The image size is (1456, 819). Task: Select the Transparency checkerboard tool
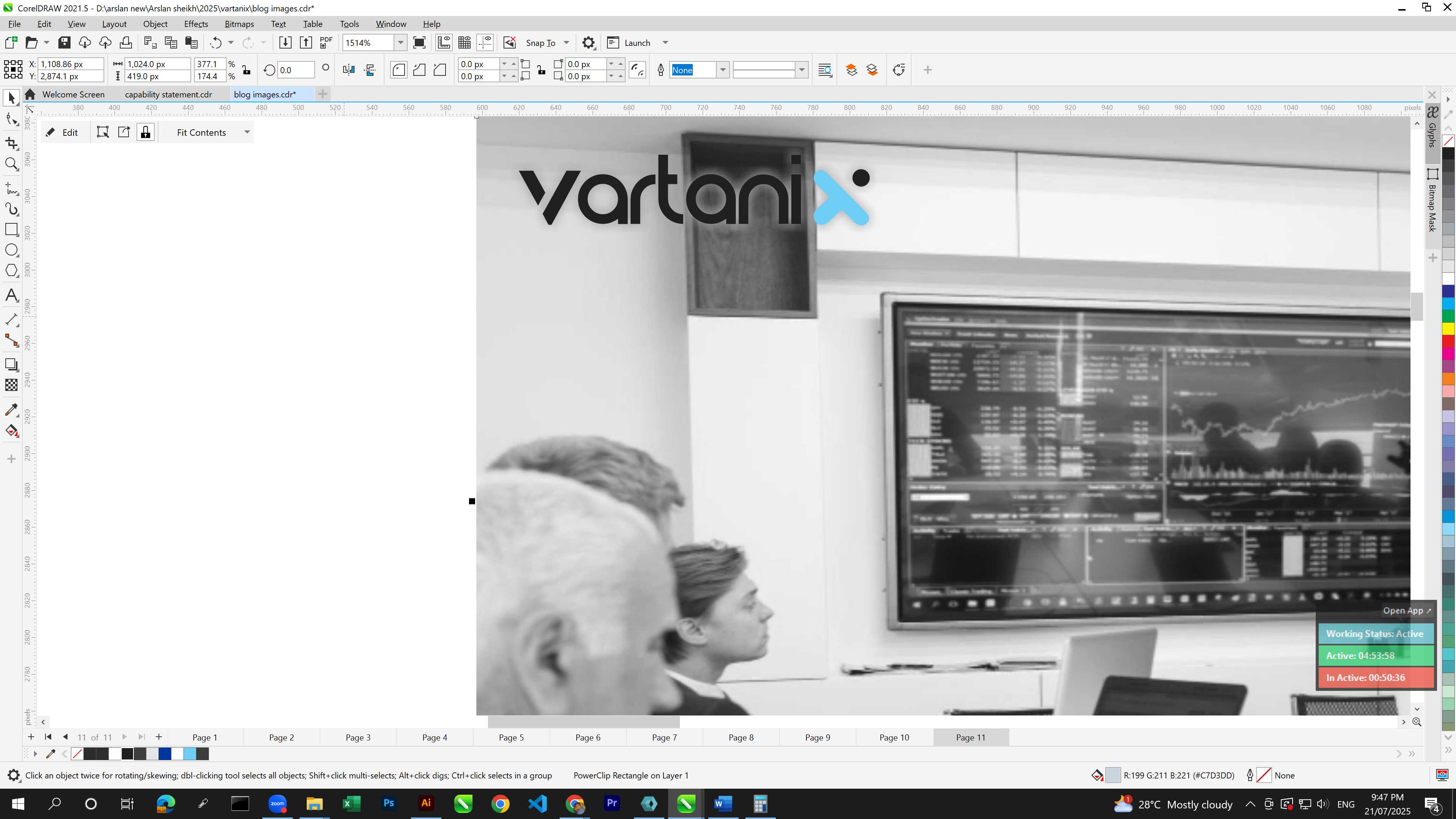point(11,386)
